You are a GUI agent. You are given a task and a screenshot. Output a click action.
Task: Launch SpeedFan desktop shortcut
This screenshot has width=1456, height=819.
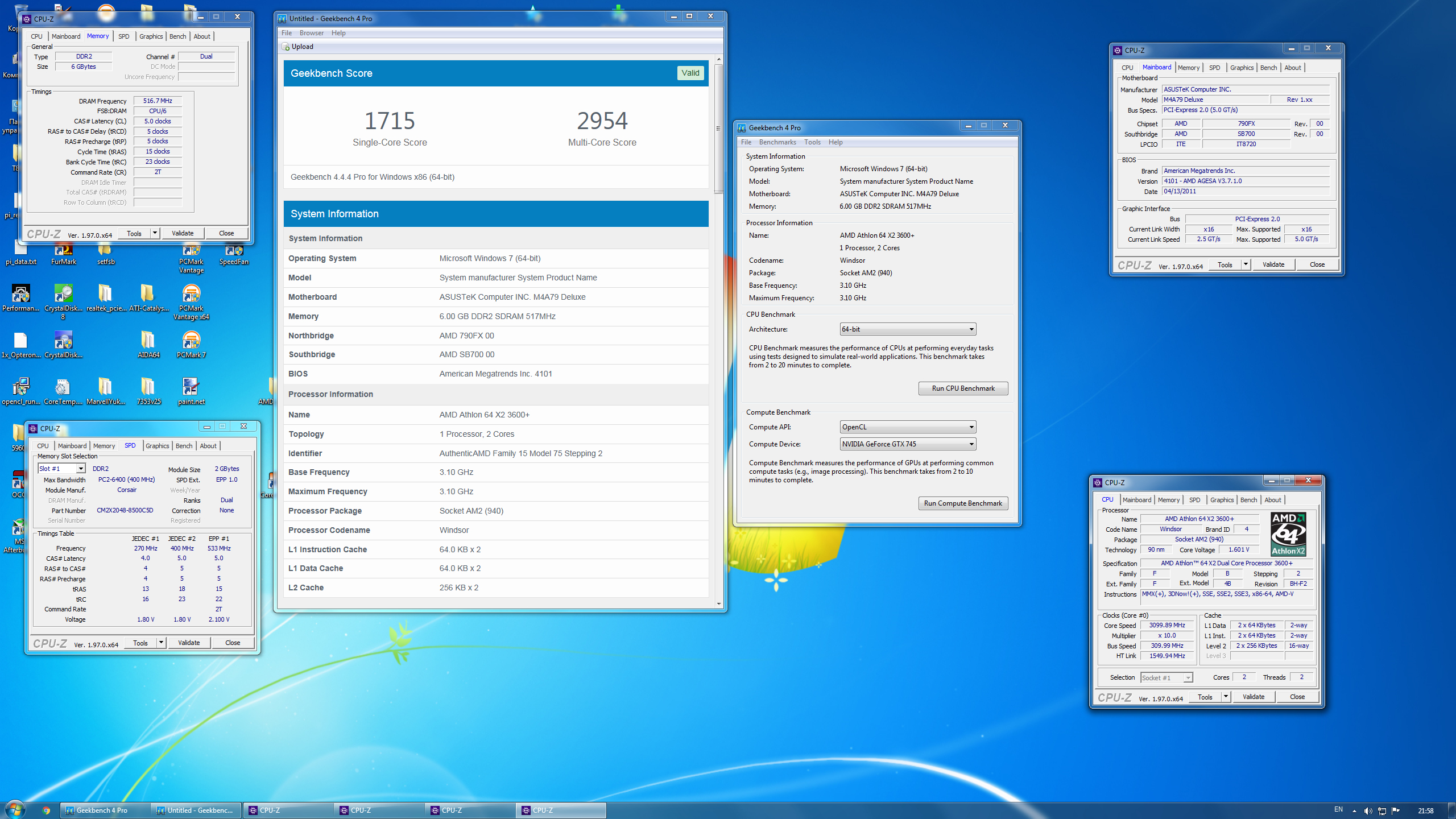pos(234,255)
